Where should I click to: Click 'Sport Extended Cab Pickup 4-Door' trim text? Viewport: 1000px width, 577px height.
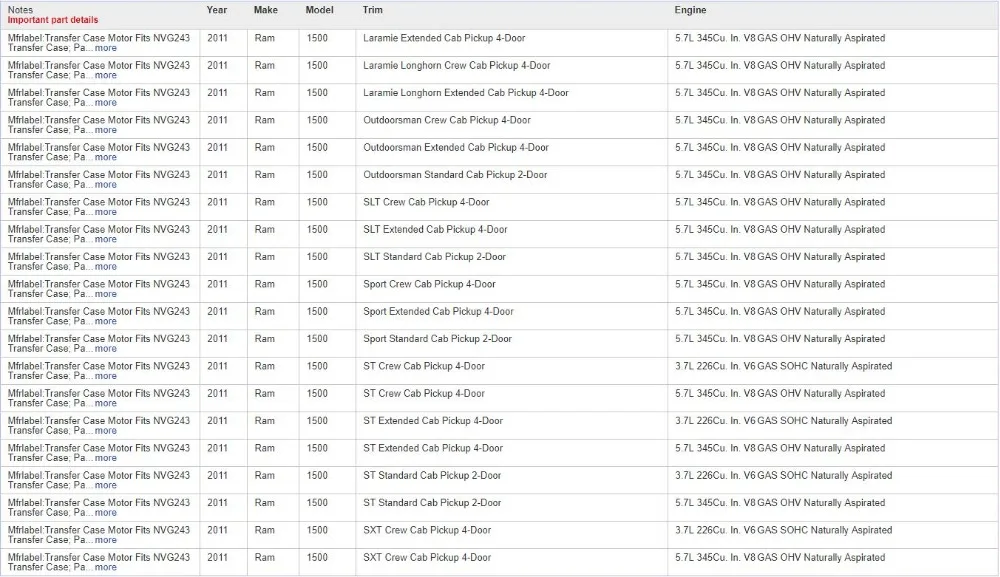(x=438, y=312)
